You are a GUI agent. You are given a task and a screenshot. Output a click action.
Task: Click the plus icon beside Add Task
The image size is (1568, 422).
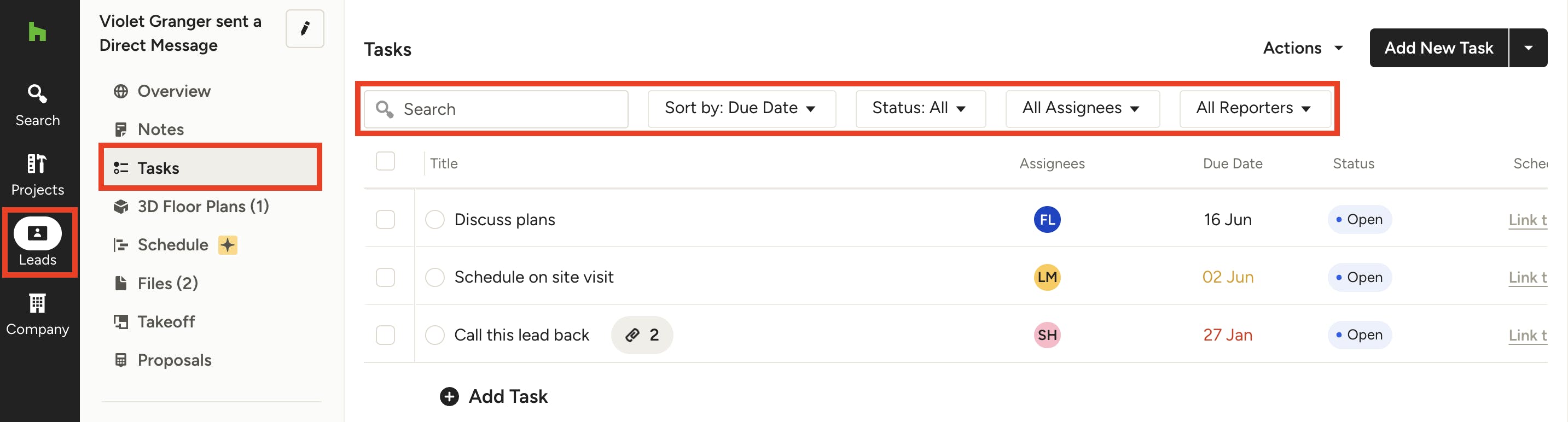[449, 396]
